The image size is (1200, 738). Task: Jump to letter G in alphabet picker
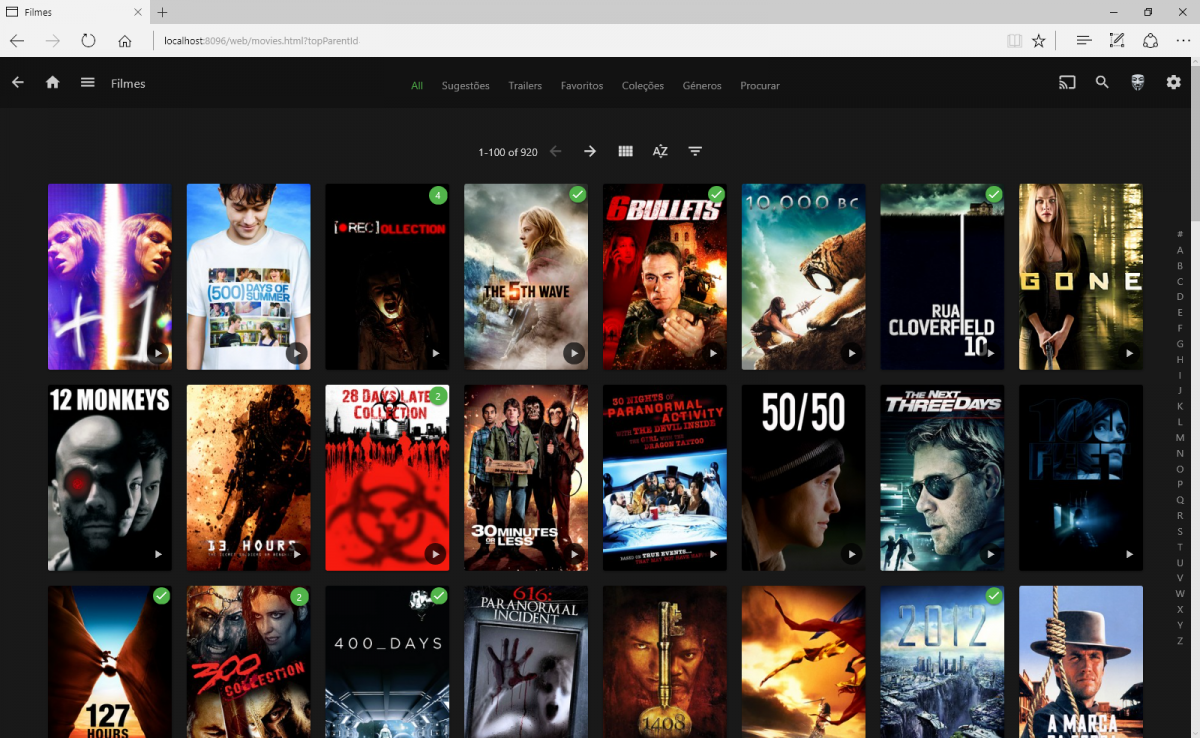tap(1180, 344)
